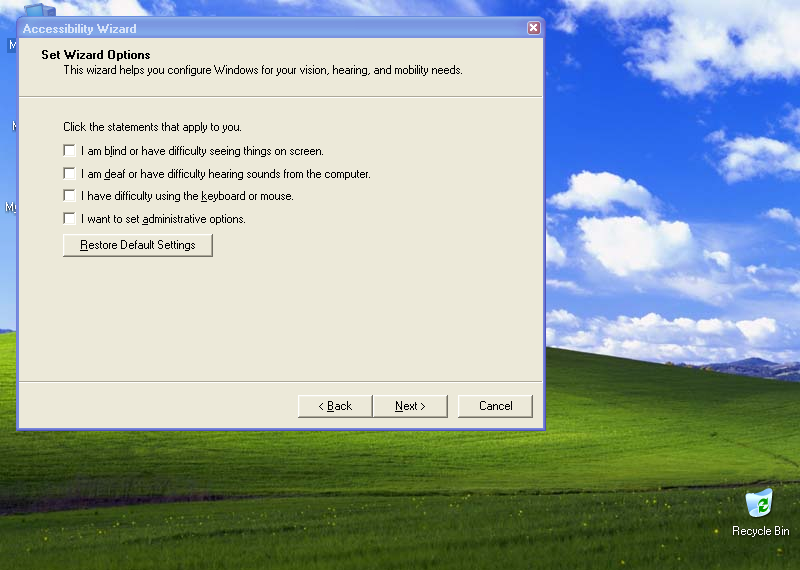Close the Accessibility Wizard window
The width and height of the screenshot is (800, 570).
[533, 28]
